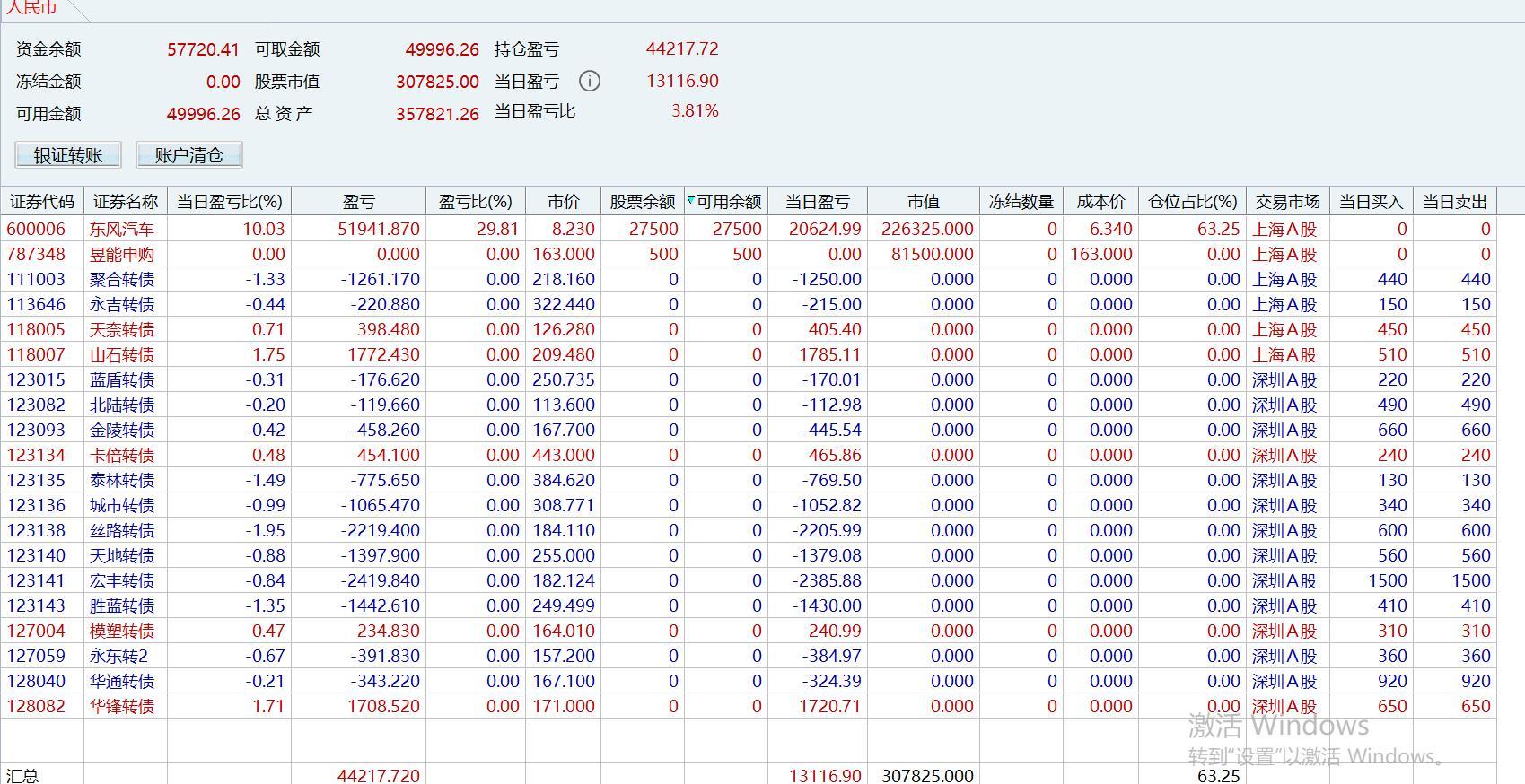Click the 资金余额 value 57720.41

(203, 49)
